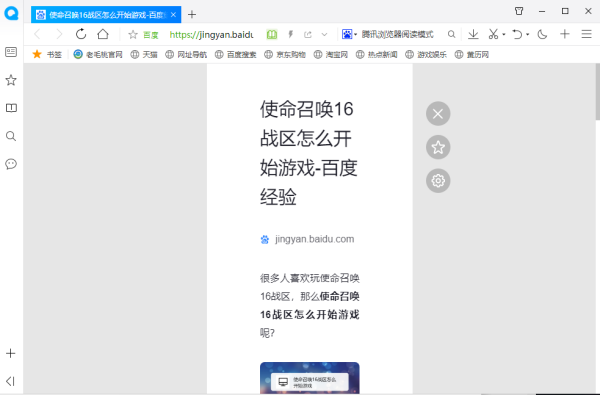This screenshot has height=395, width=600.
Task: Go to the home page
Action: [103, 34]
